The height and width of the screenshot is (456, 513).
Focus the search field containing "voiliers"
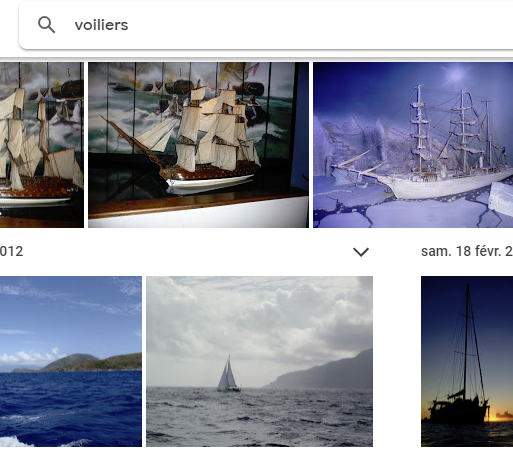pos(267,25)
